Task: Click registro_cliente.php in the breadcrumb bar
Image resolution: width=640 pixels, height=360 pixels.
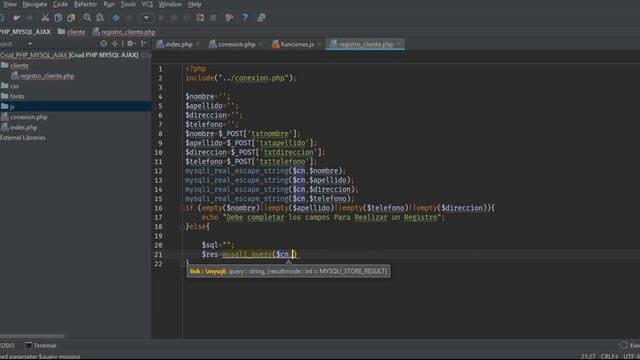Action: 124,32
